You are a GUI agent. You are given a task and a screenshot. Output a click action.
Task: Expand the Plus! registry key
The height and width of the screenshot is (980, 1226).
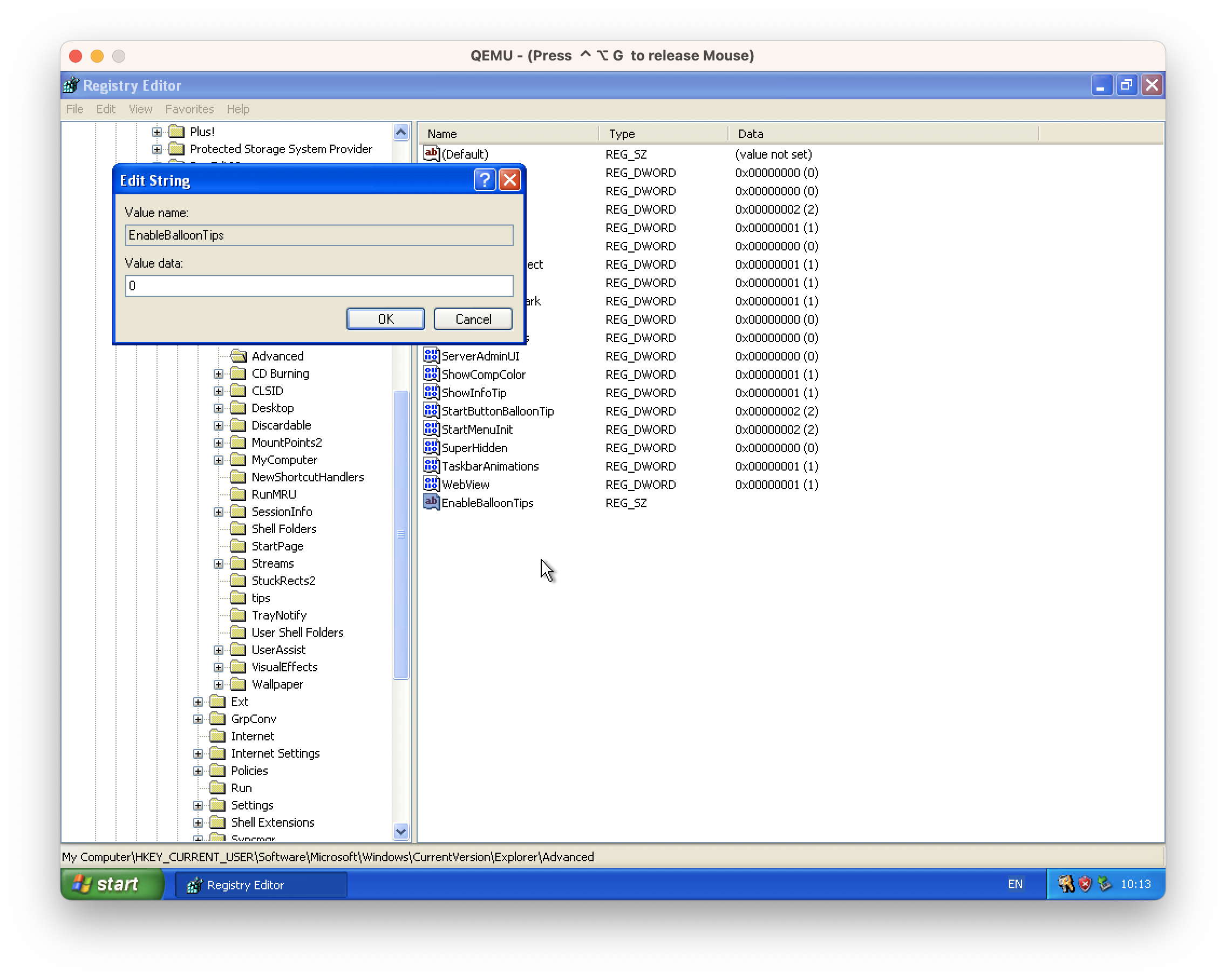click(156, 132)
